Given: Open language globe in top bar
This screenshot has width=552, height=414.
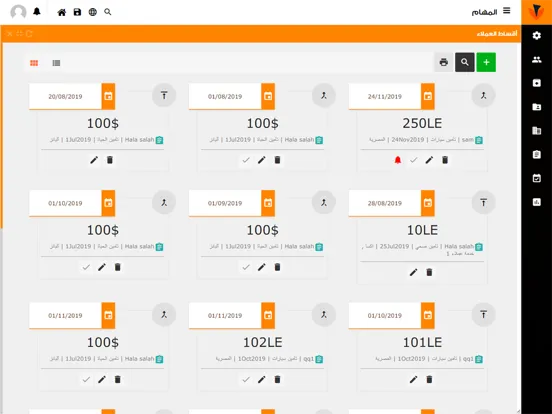Looking at the screenshot, I should tap(93, 12).
